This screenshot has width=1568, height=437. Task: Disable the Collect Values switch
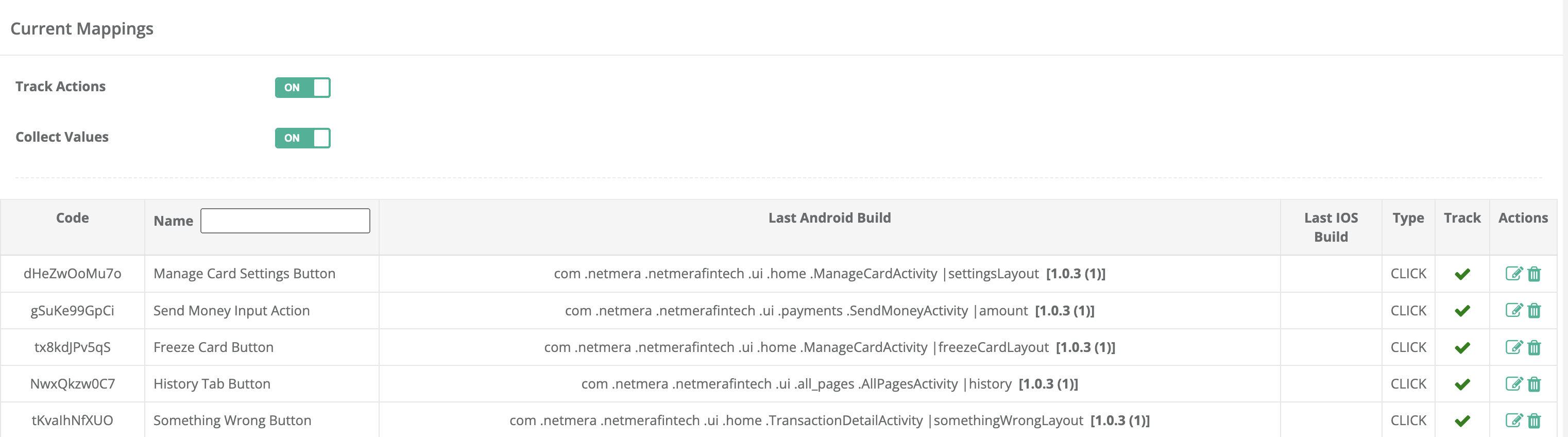coord(302,138)
